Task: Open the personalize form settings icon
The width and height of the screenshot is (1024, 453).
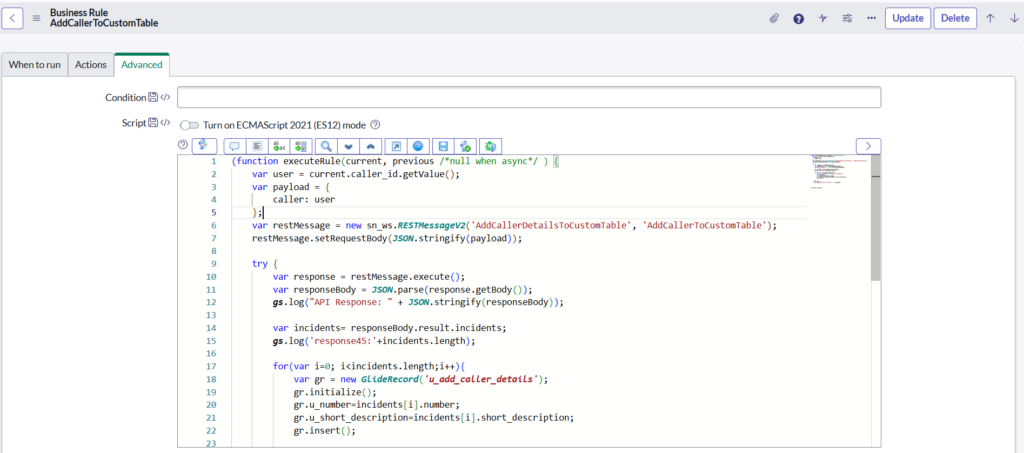Action: pos(847,18)
